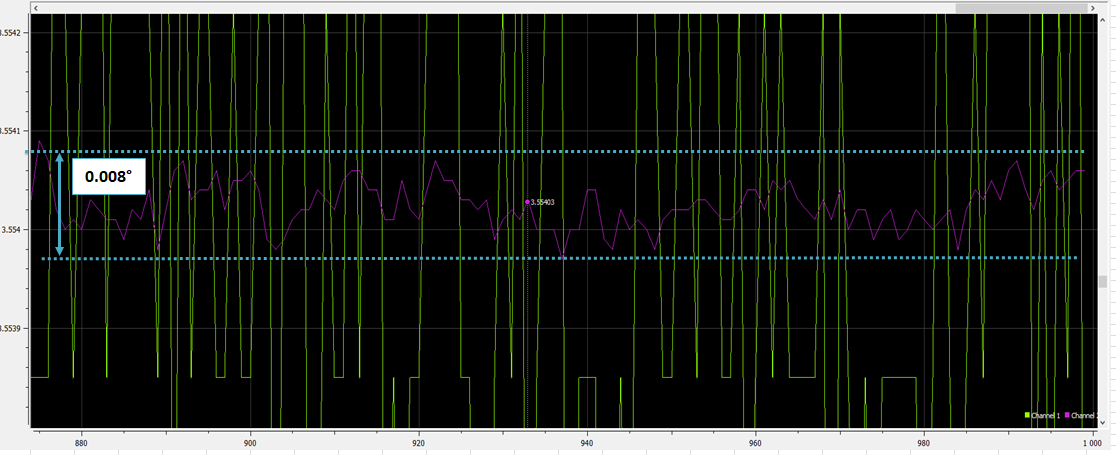Click the 3.55403 data value label
Viewport: 1116px width, 455px height.
[x=542, y=202]
